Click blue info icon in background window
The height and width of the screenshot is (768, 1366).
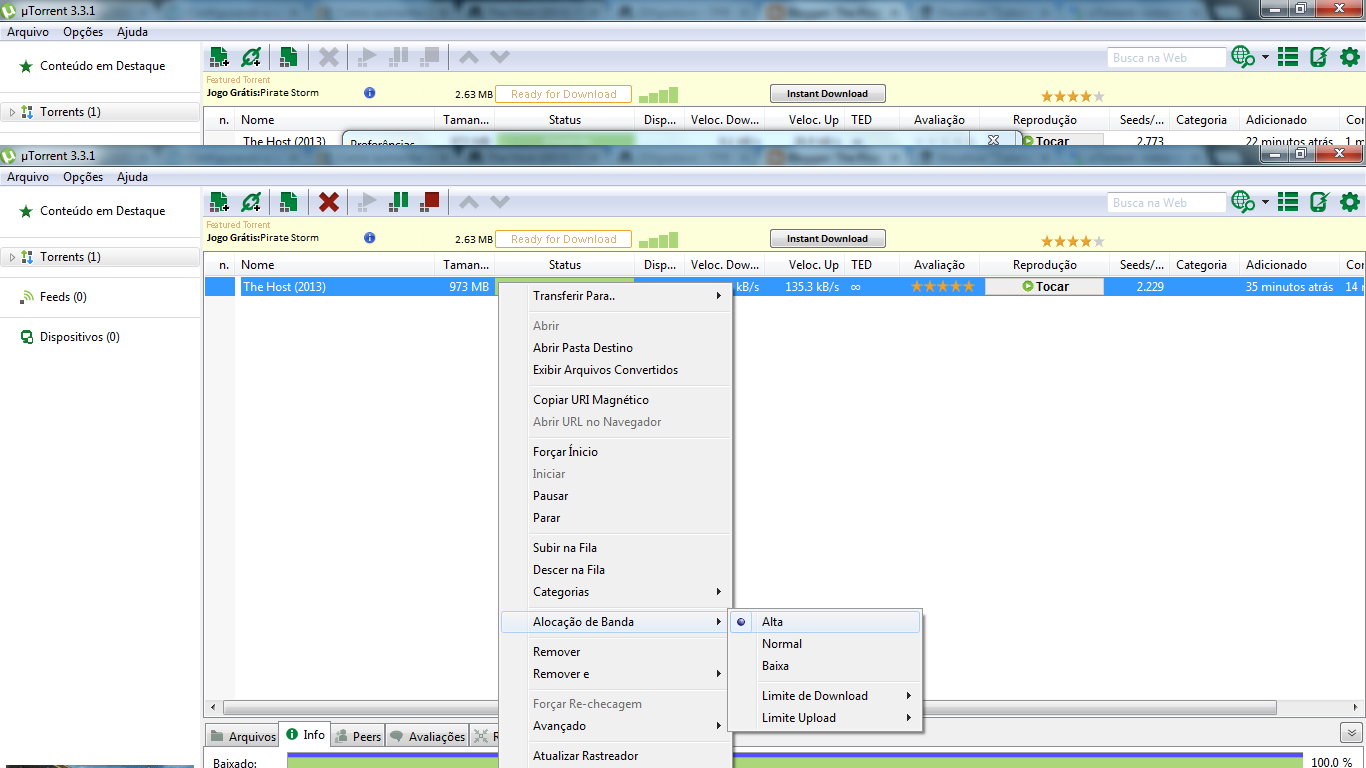[370, 93]
